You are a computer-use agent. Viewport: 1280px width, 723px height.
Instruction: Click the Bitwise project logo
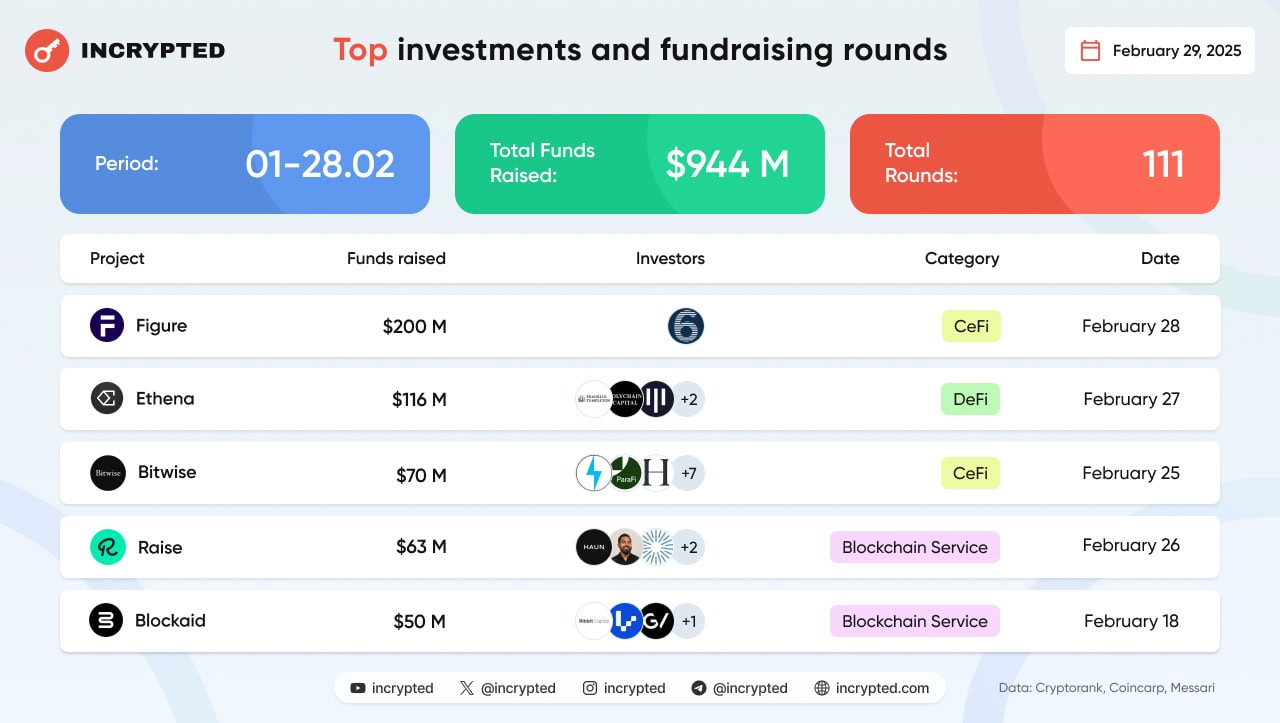pyautogui.click(x=107, y=473)
